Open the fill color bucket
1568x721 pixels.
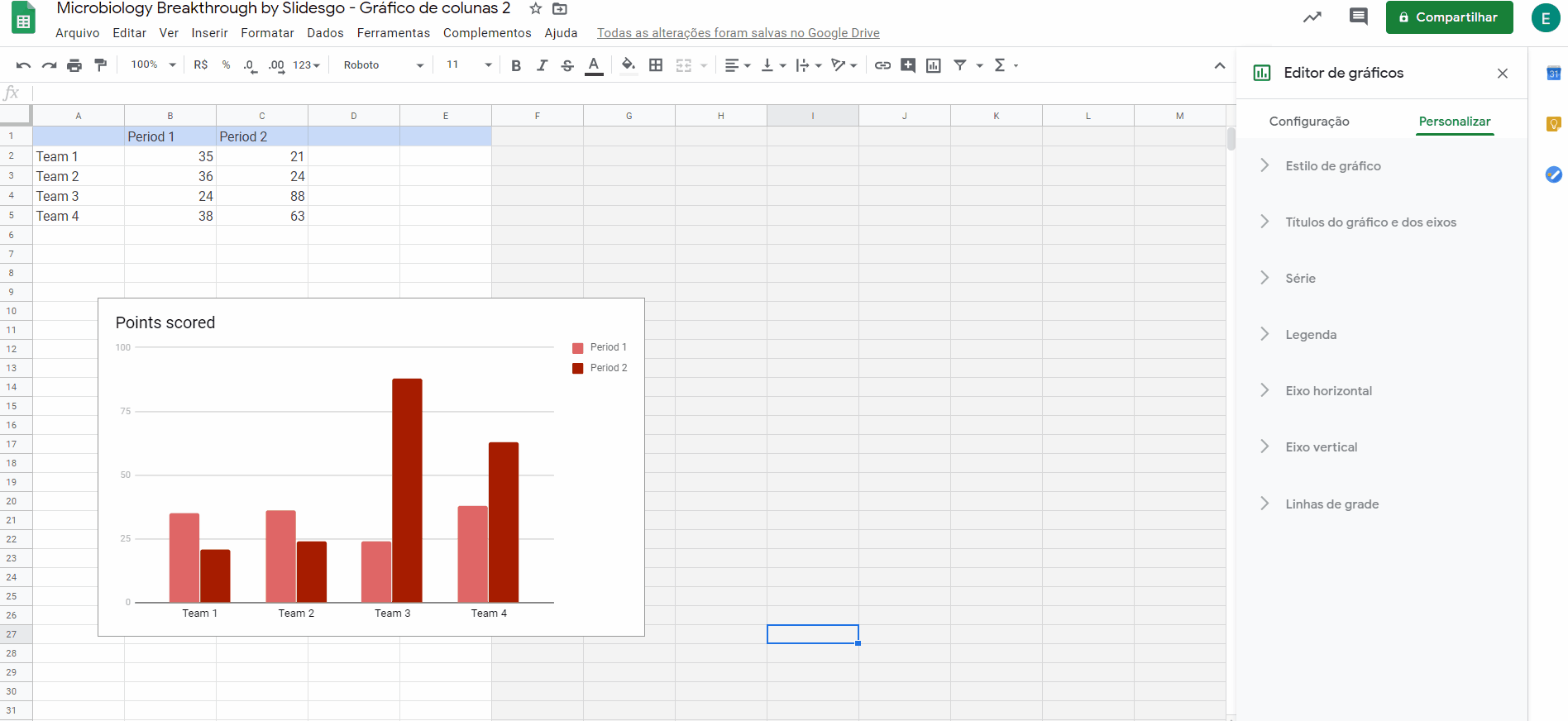(629, 65)
